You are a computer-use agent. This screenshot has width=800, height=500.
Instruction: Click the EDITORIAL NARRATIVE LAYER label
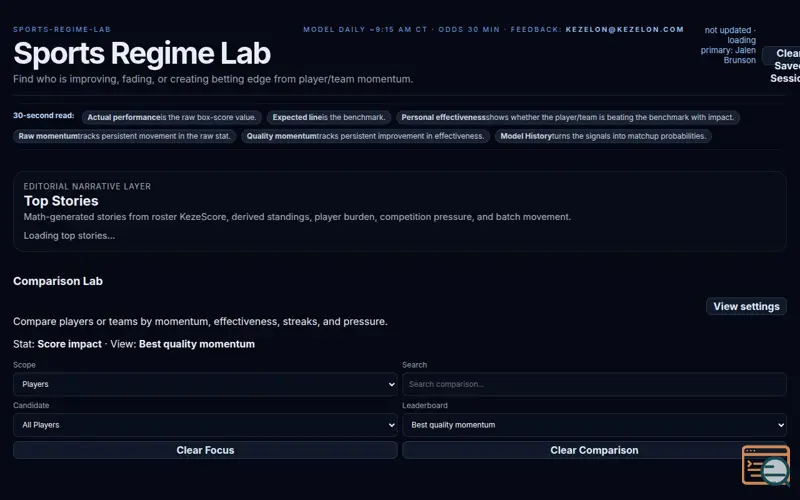pyautogui.click(x=87, y=187)
